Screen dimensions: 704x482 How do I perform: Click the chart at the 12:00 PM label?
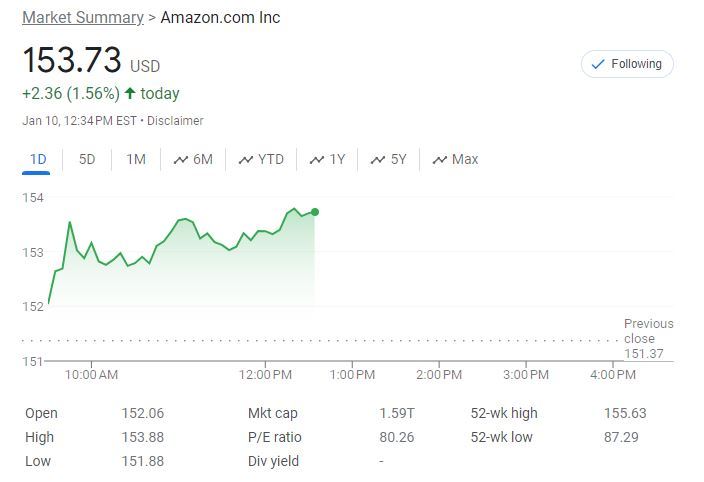point(266,375)
